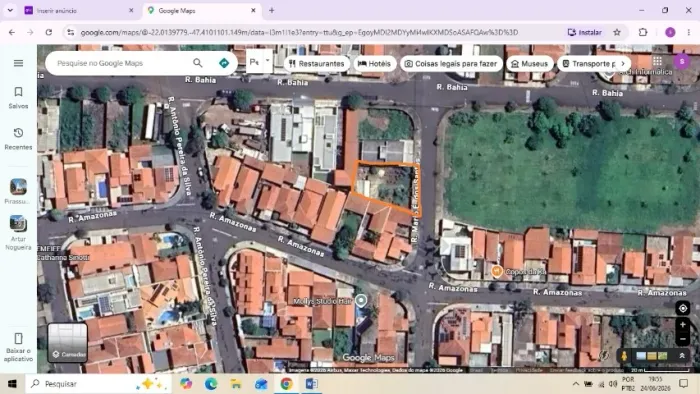700x394 pixels.
Task: Open the Salvos saved places panel
Action: click(18, 98)
